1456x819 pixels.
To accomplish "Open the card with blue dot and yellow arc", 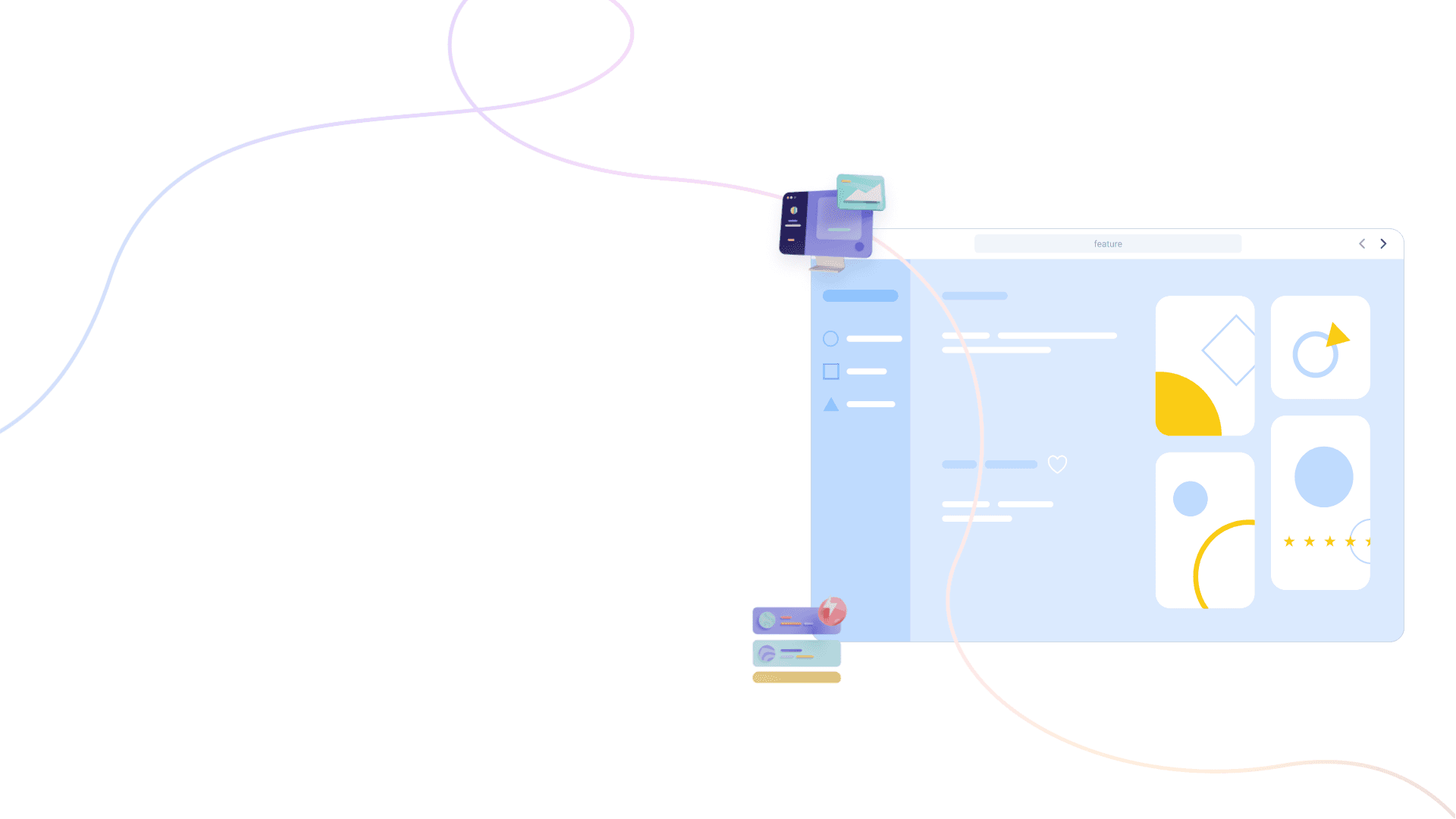I will tap(1205, 530).
